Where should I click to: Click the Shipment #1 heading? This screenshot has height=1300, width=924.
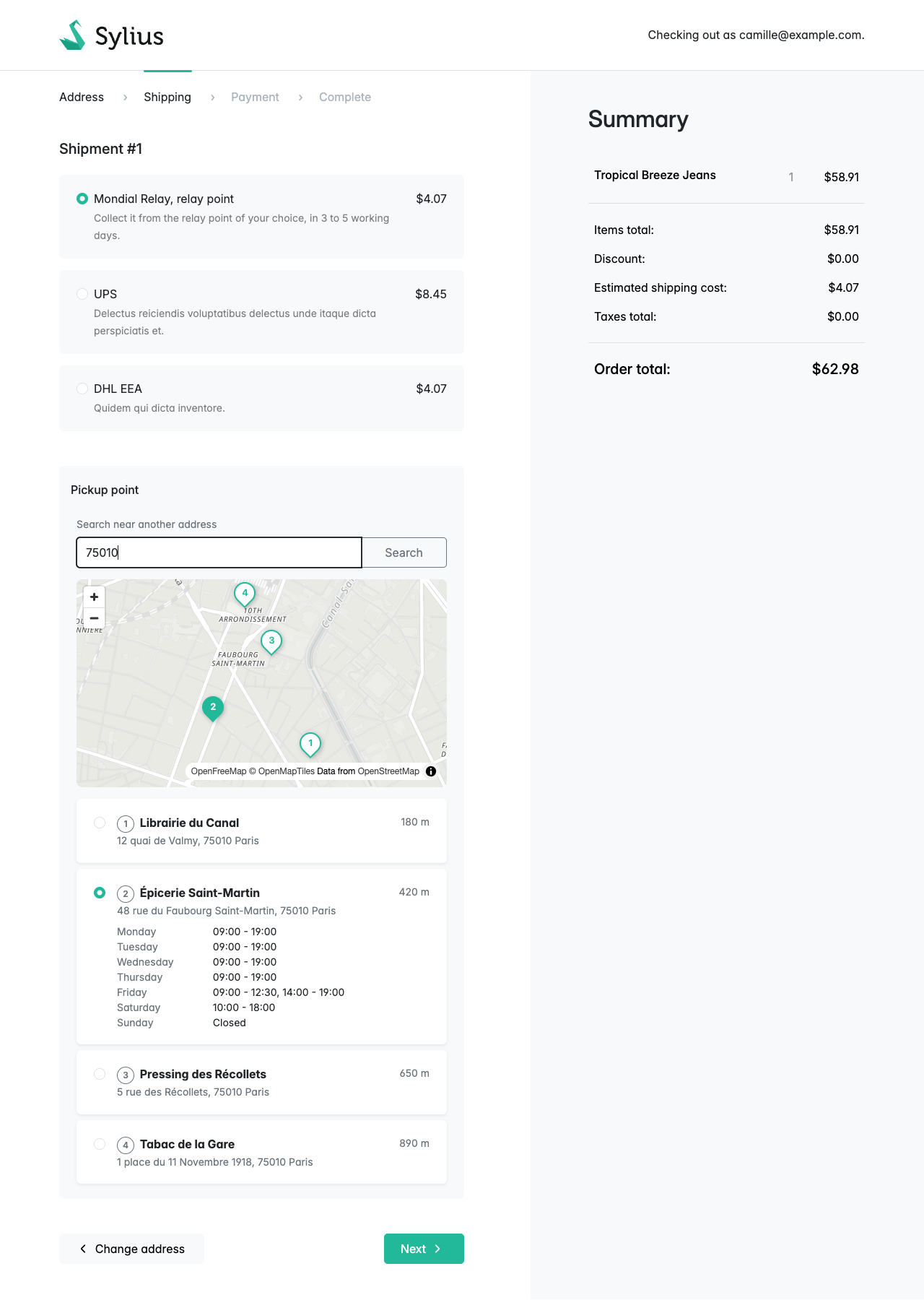(100, 149)
